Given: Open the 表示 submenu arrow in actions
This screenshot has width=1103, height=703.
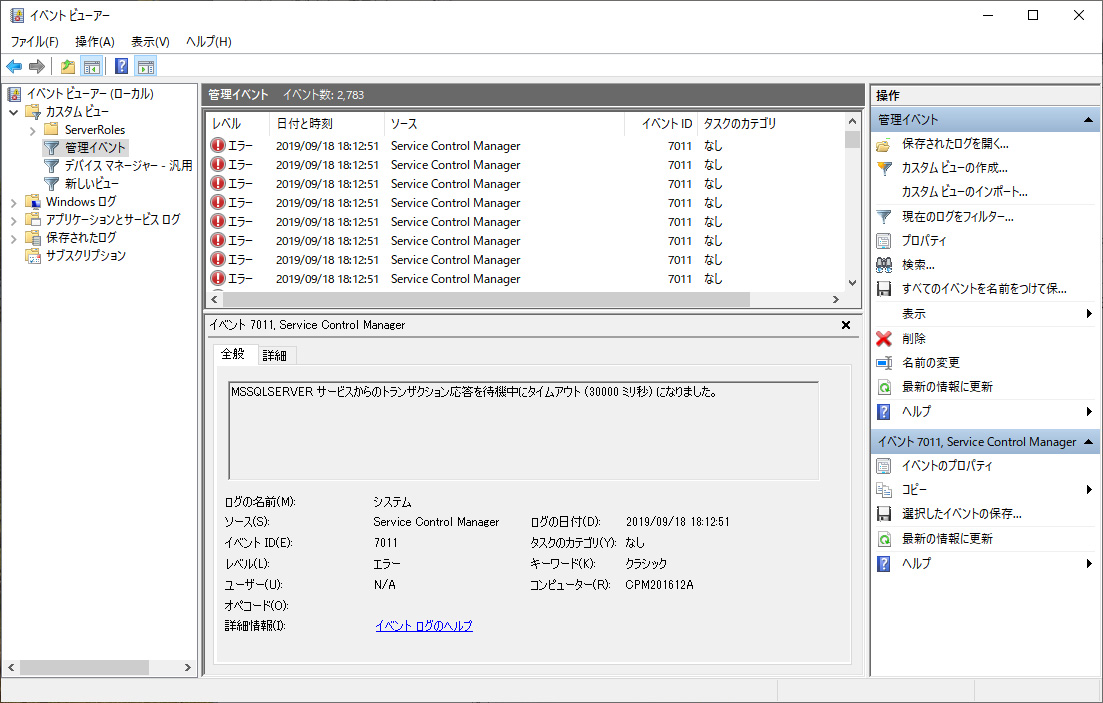Looking at the screenshot, I should (1089, 314).
